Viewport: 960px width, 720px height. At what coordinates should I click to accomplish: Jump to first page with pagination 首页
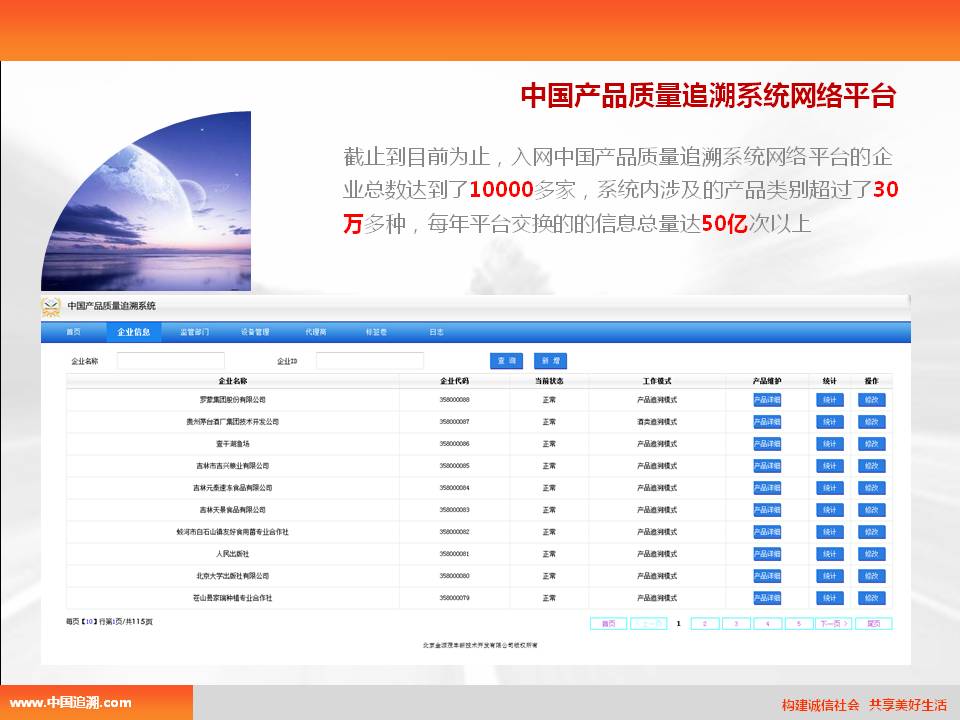click(x=609, y=624)
